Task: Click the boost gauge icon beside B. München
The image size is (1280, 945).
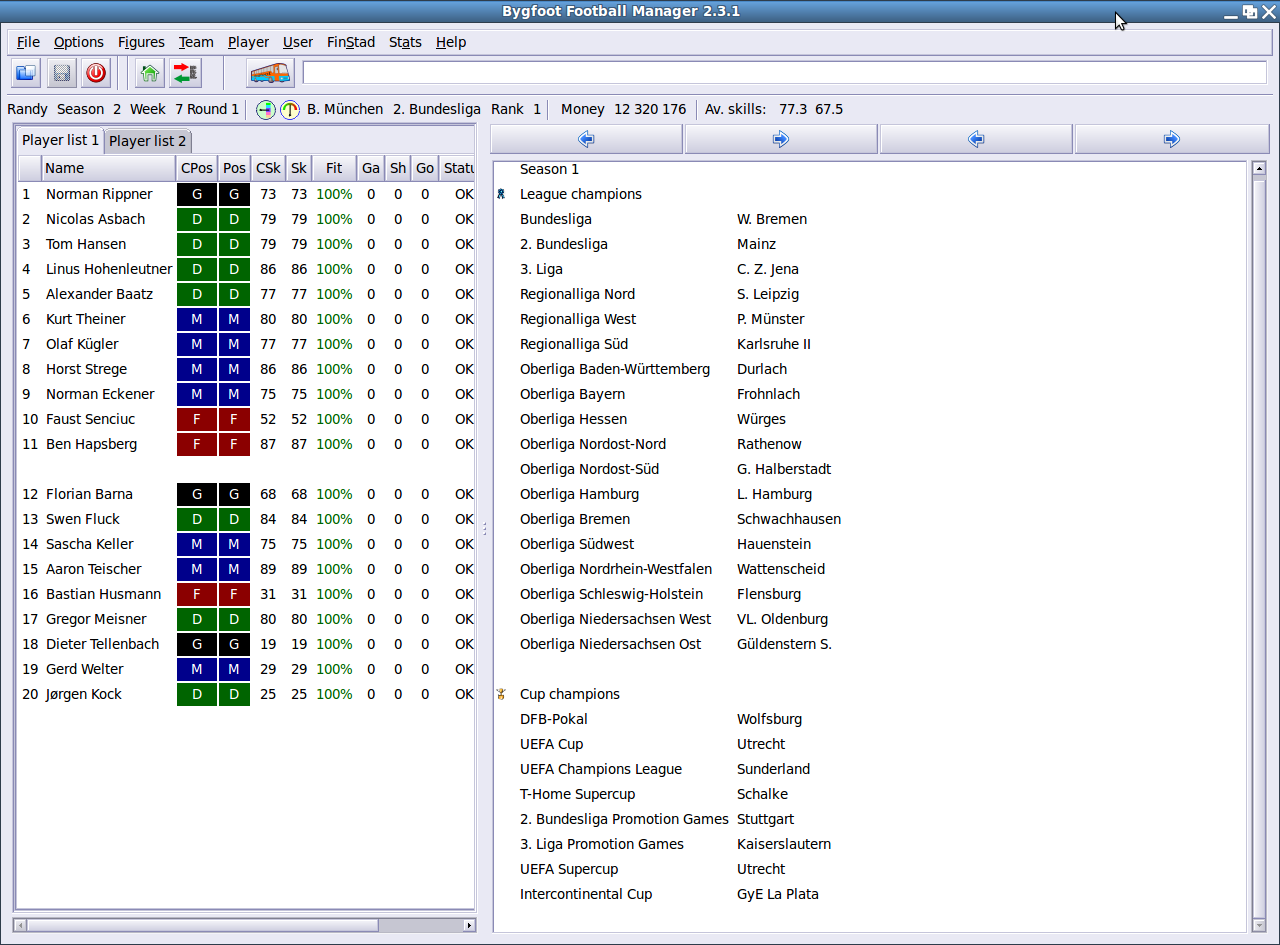Action: (x=290, y=110)
